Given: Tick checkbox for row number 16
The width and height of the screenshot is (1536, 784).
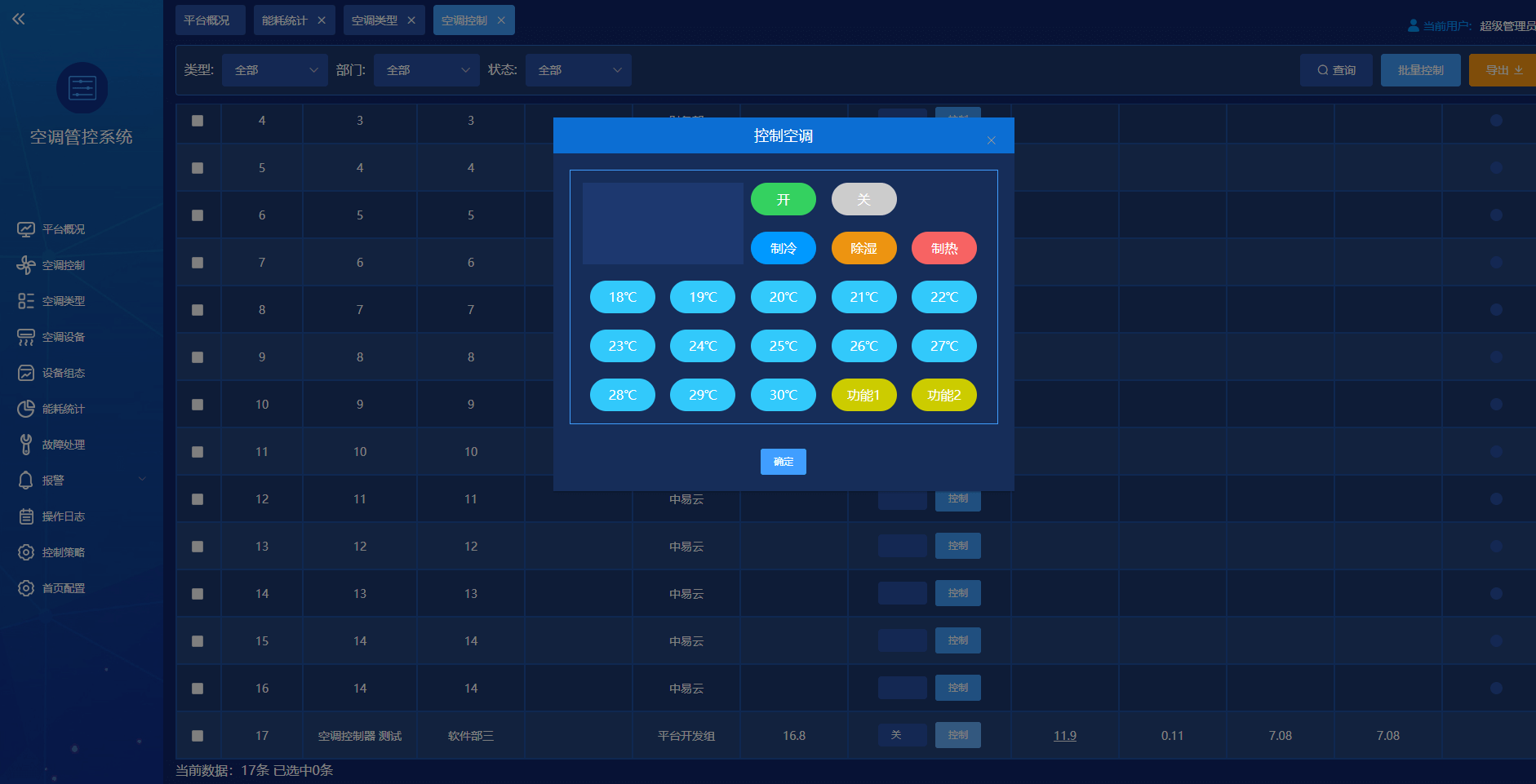Looking at the screenshot, I should pyautogui.click(x=198, y=689).
